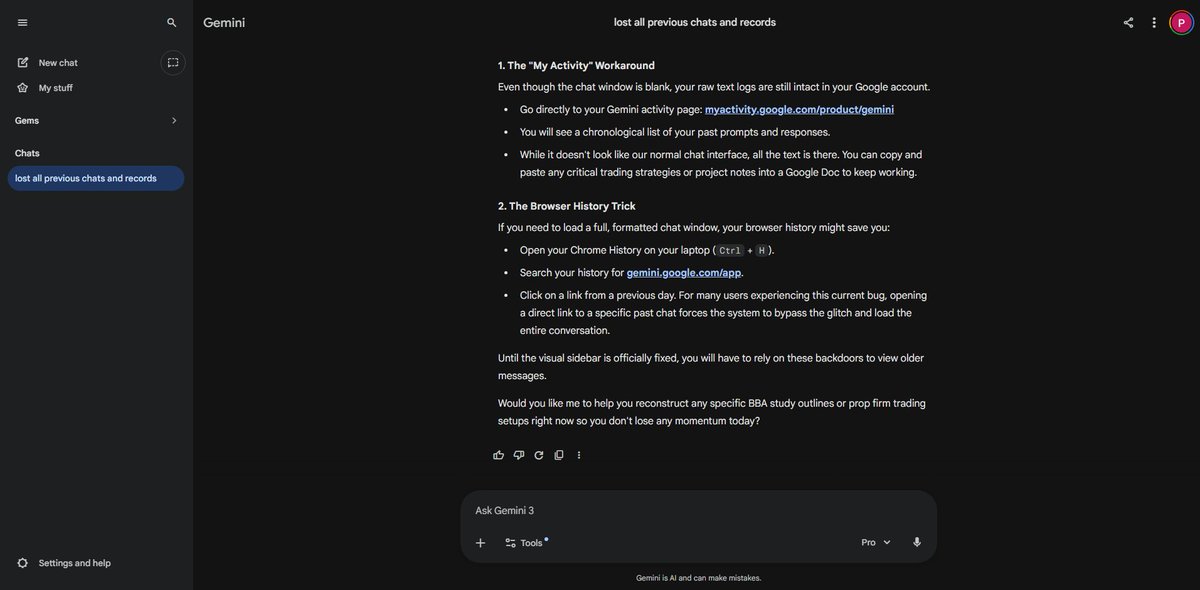Click the thumbs up good response icon
This screenshot has height=590, width=1200.
pyautogui.click(x=499, y=455)
